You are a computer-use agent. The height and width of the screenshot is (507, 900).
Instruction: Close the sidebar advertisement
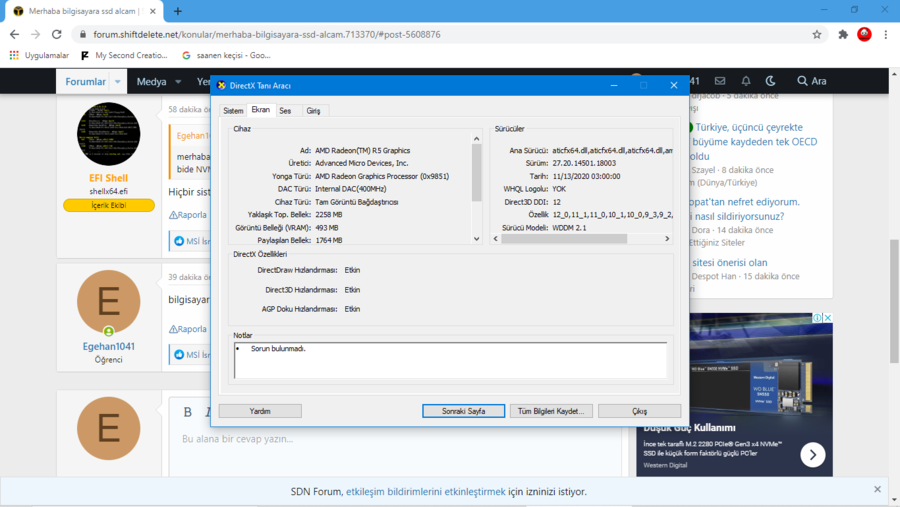(828, 318)
